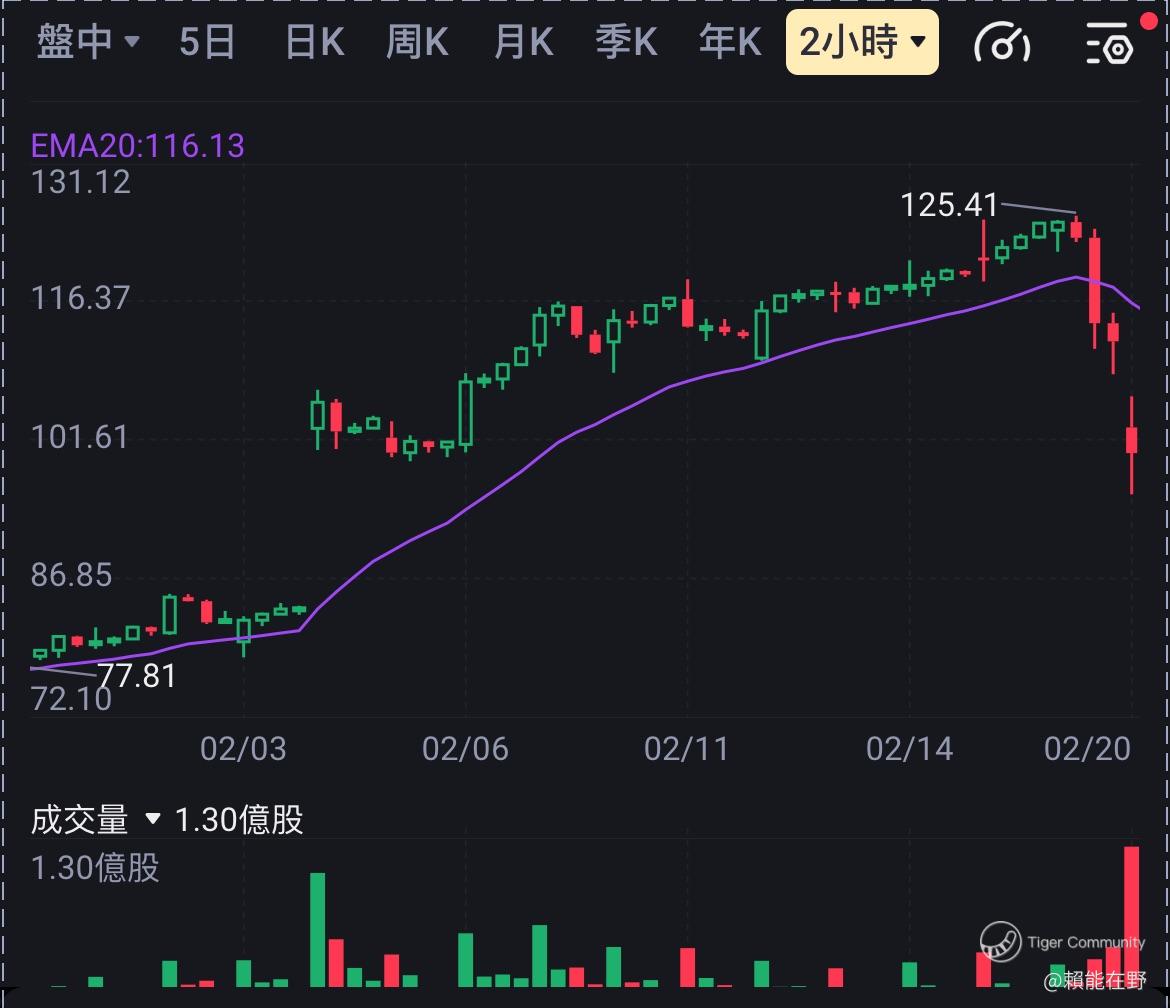Select the 年K yearly candlestick tab
The height and width of the screenshot is (1008, 1170).
coord(731,41)
